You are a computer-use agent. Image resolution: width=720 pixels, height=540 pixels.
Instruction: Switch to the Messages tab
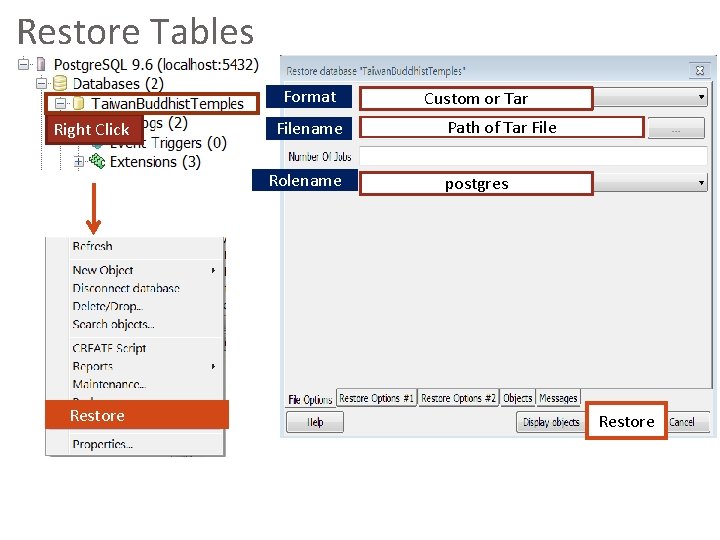pos(558,398)
